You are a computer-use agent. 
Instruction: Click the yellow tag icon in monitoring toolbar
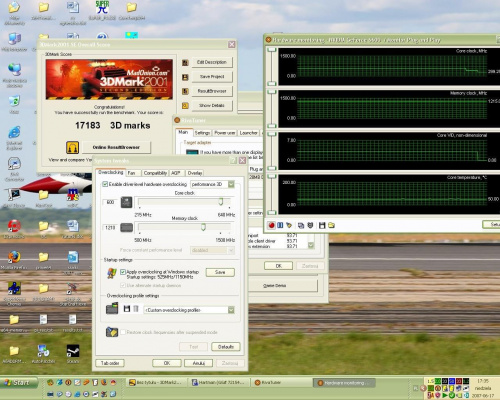click(x=289, y=225)
